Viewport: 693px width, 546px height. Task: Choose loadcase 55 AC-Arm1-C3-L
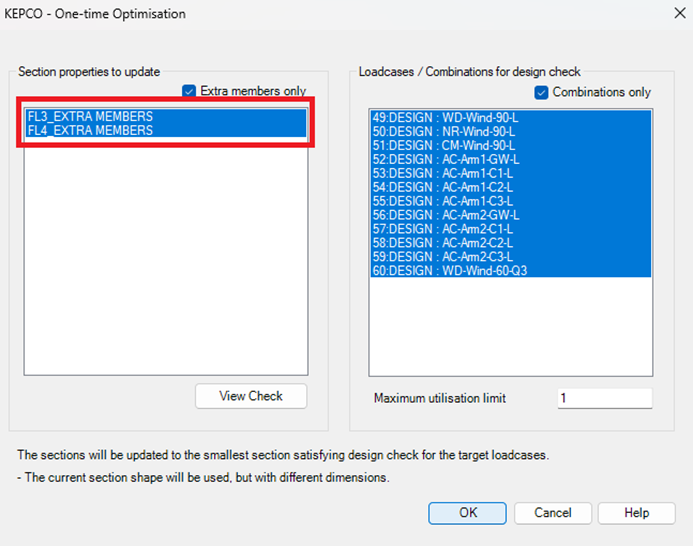[x=444, y=200]
